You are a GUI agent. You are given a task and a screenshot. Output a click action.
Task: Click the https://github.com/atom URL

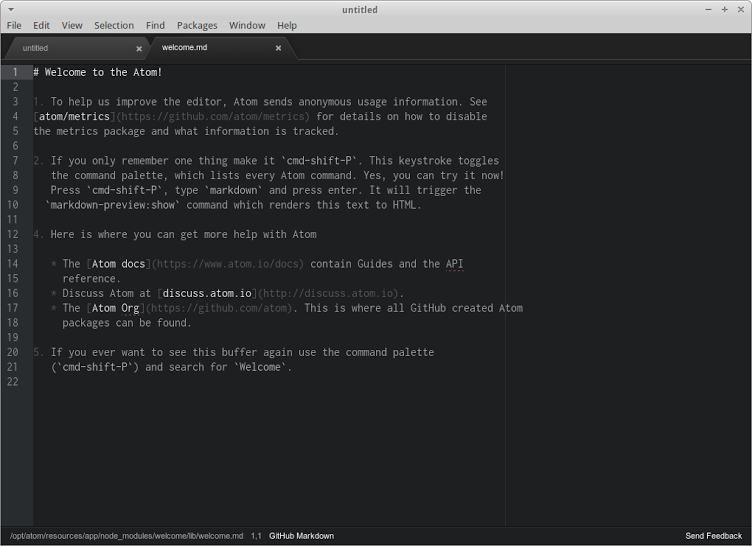tap(219, 308)
